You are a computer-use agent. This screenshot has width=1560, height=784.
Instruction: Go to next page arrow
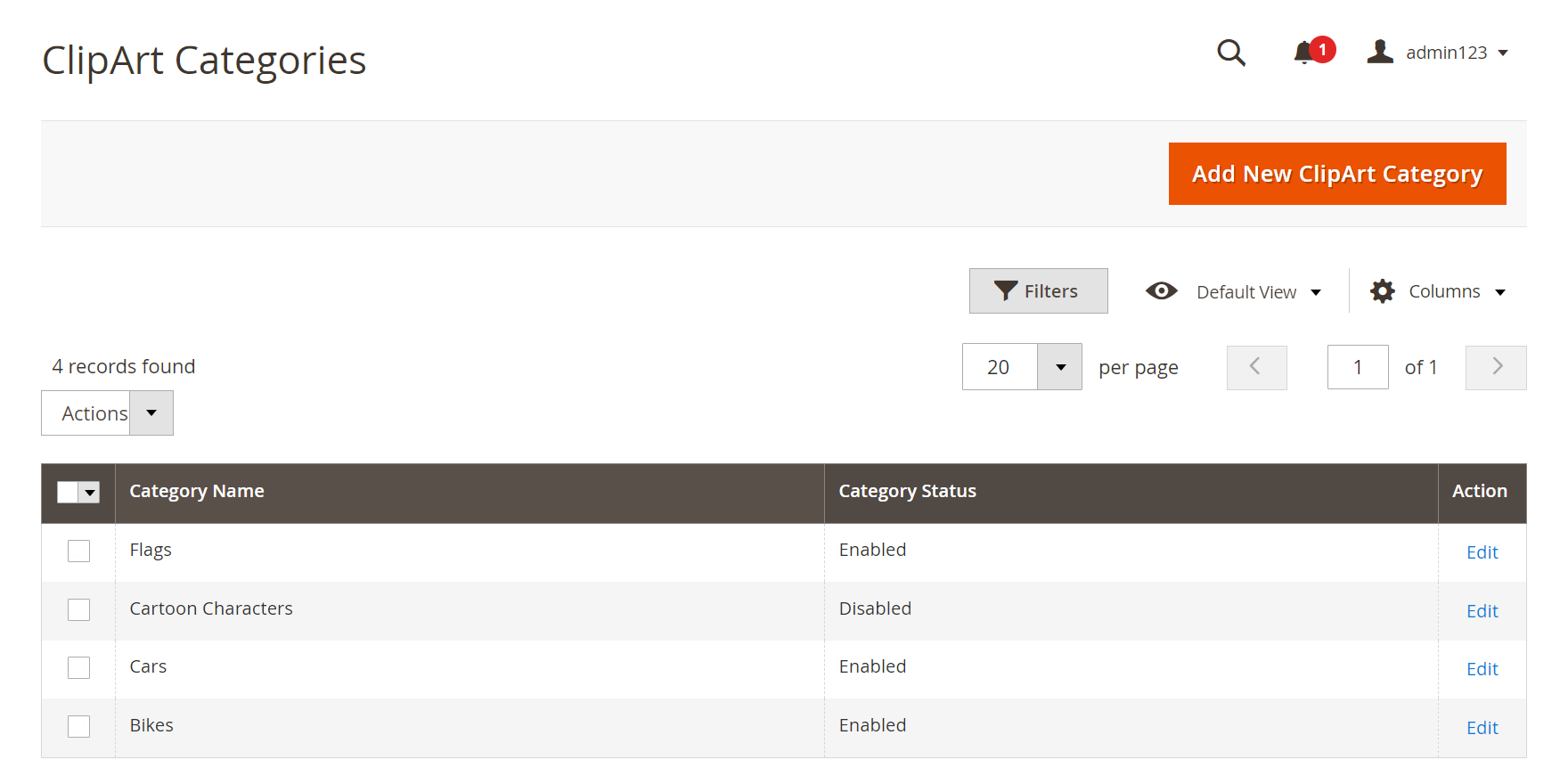(1496, 367)
